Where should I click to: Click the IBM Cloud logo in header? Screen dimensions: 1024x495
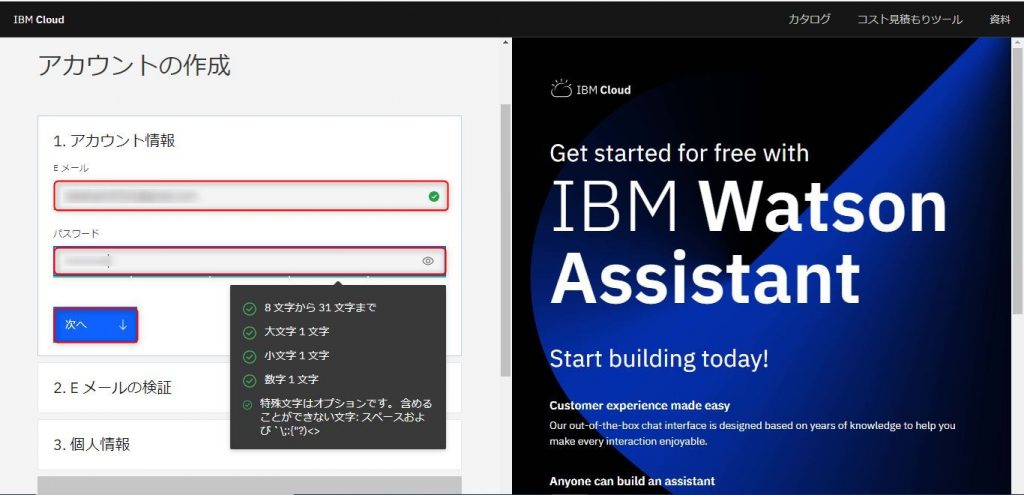coord(39,20)
